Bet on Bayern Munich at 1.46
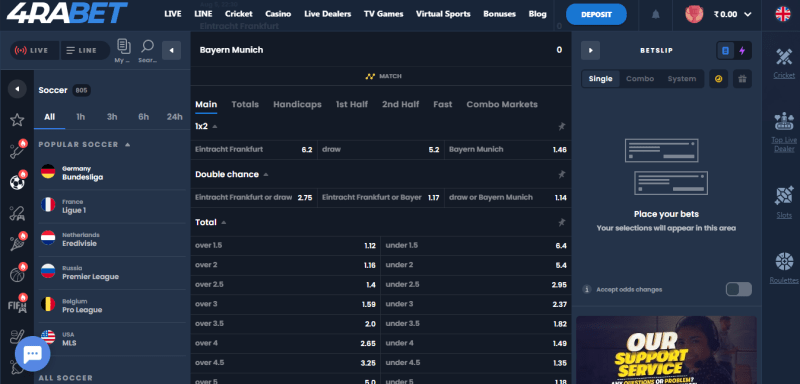This screenshot has width=800, height=384. (508, 149)
